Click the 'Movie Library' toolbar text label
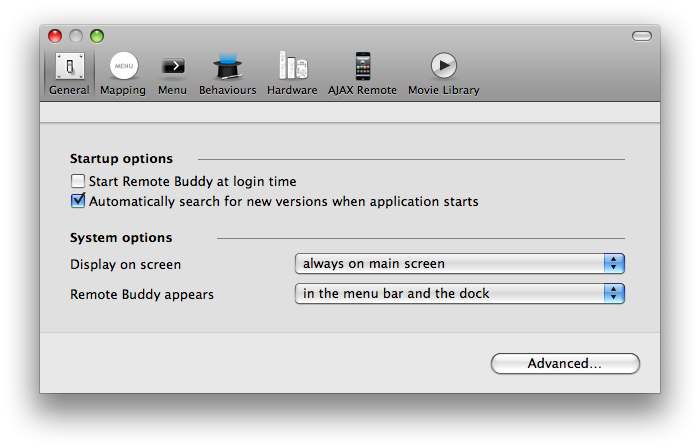Screen dimensions: 700x448 (443, 90)
